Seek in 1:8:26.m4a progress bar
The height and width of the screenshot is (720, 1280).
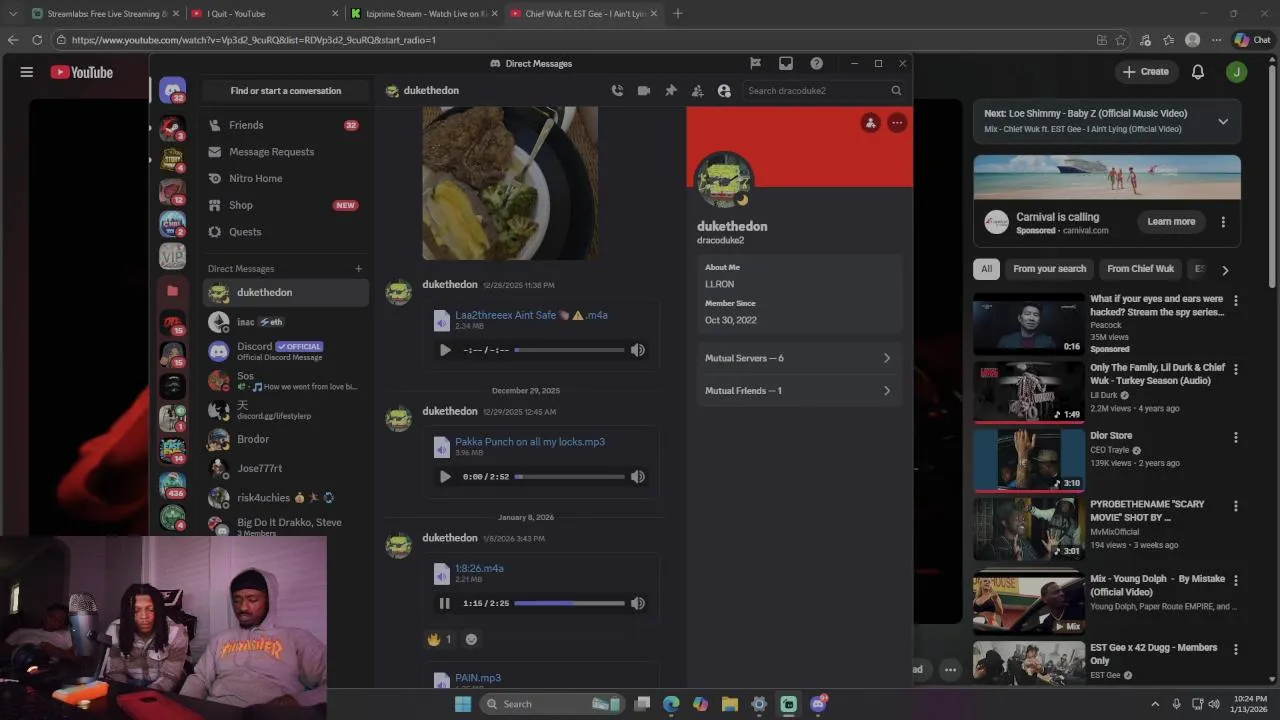click(x=569, y=603)
